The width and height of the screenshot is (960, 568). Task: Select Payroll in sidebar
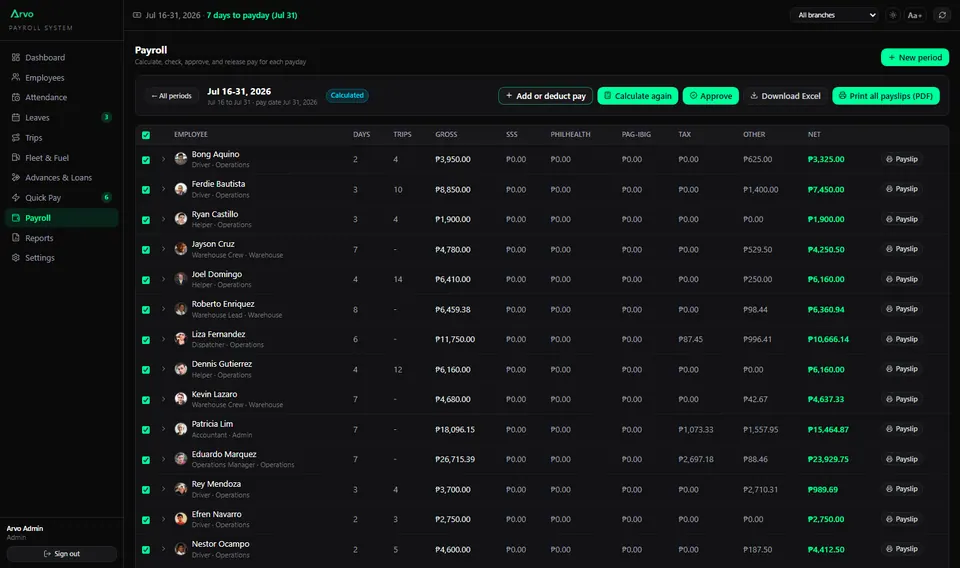(x=61, y=218)
